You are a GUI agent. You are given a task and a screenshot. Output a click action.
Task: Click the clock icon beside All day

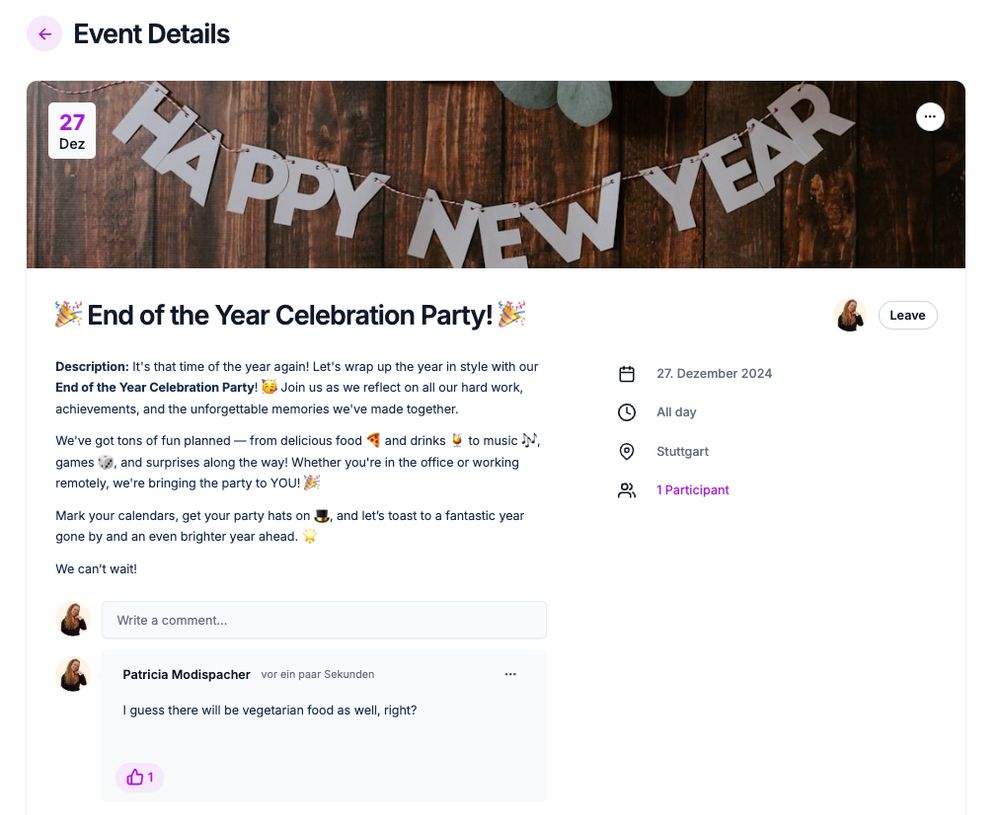(627, 411)
